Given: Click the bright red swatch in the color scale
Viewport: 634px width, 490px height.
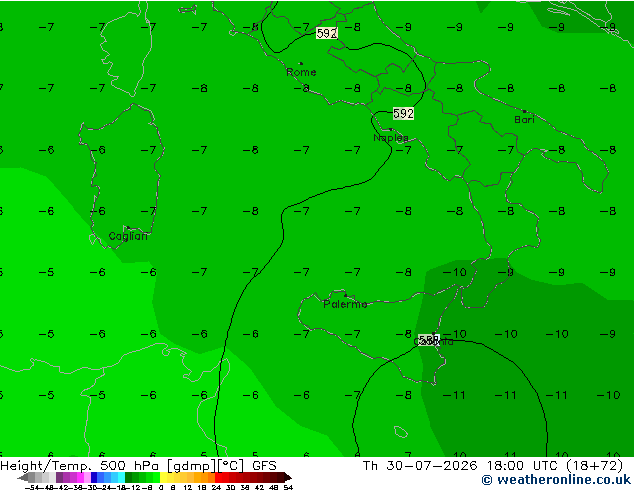Looking at the screenshot, I should [x=218, y=477].
